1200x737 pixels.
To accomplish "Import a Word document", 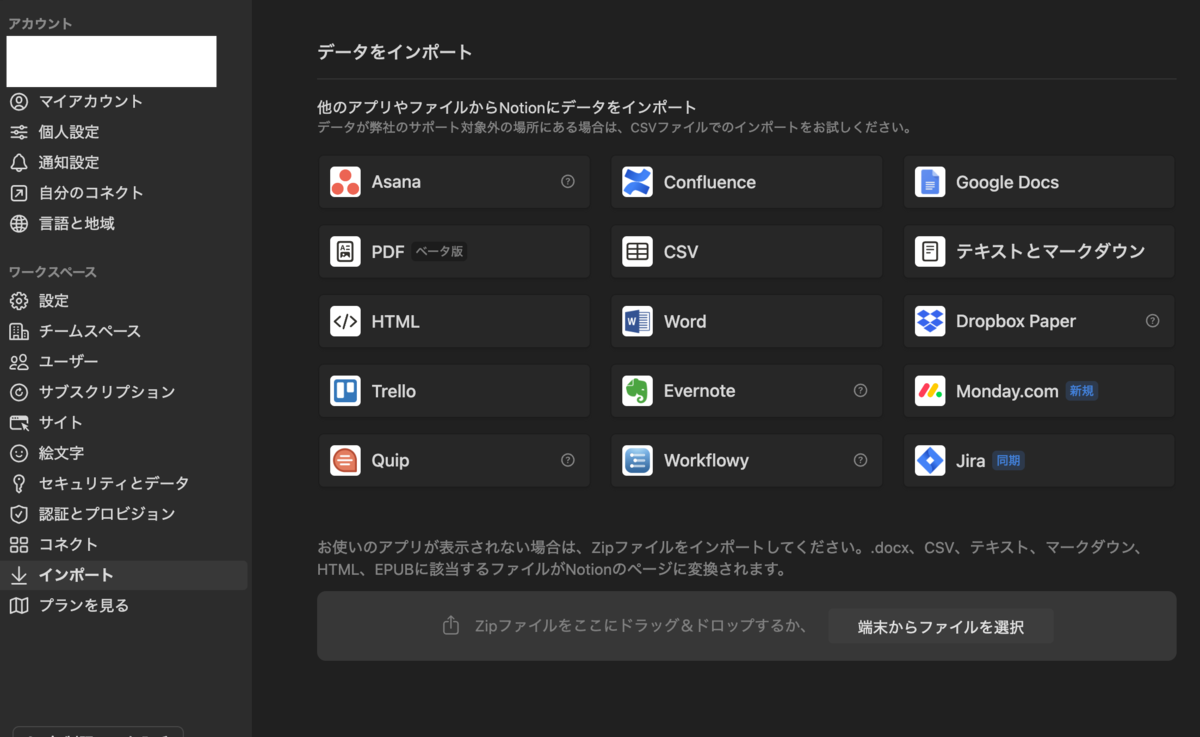I will click(747, 321).
